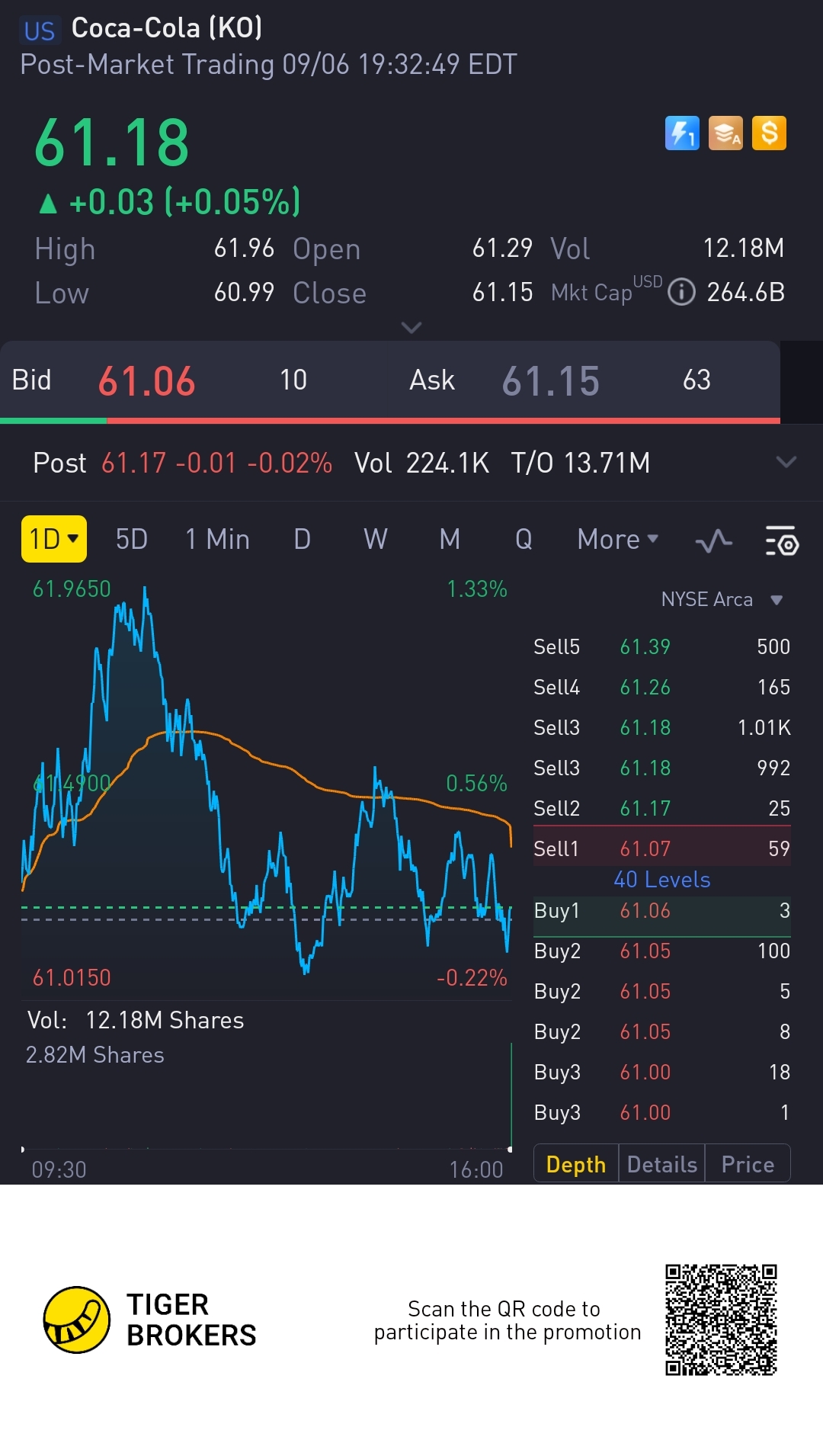The width and height of the screenshot is (823, 1456).
Task: Open the More timeframes dropdown
Action: coord(618,539)
